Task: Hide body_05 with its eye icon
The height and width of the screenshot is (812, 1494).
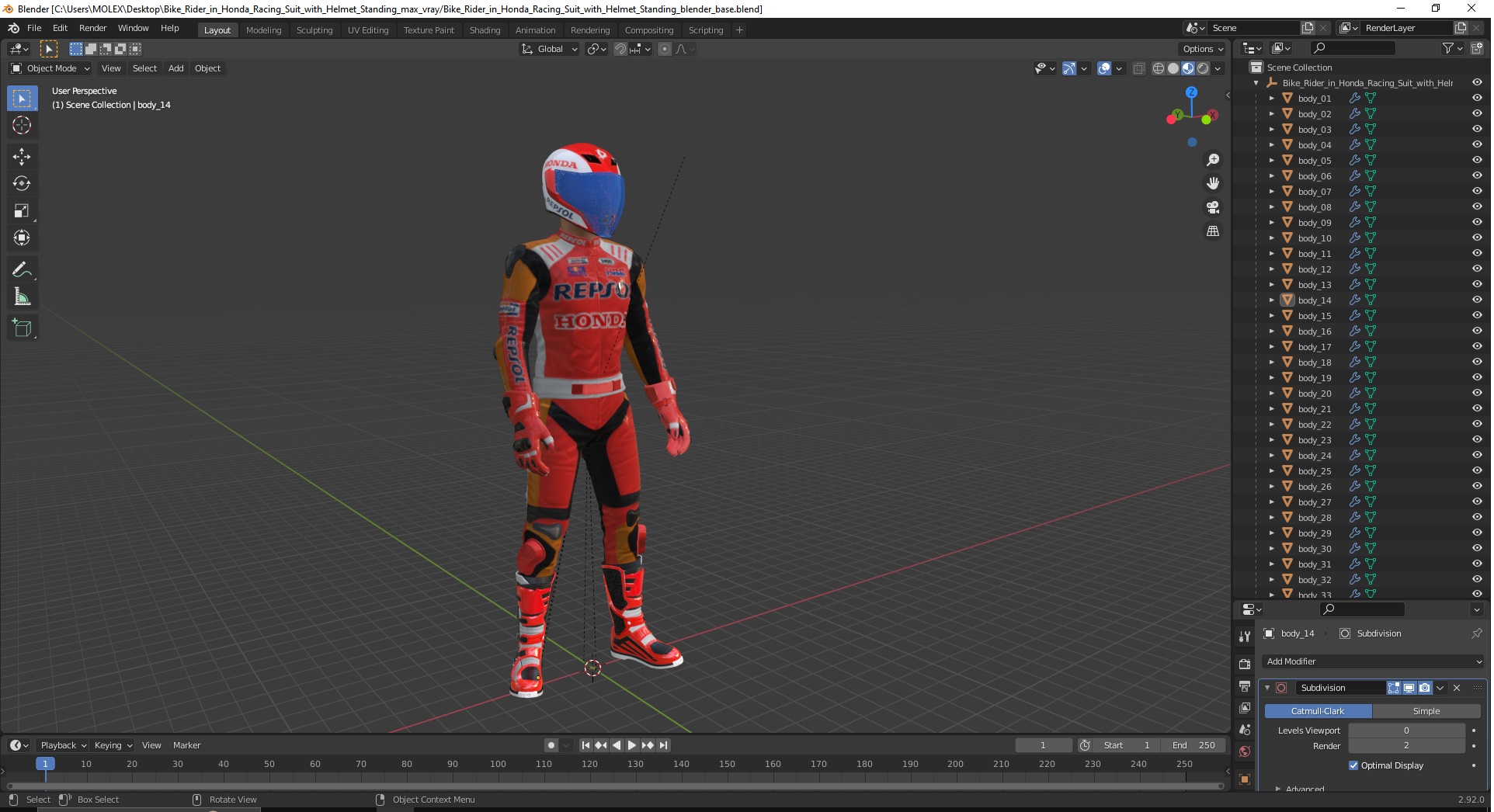Action: 1477,160
